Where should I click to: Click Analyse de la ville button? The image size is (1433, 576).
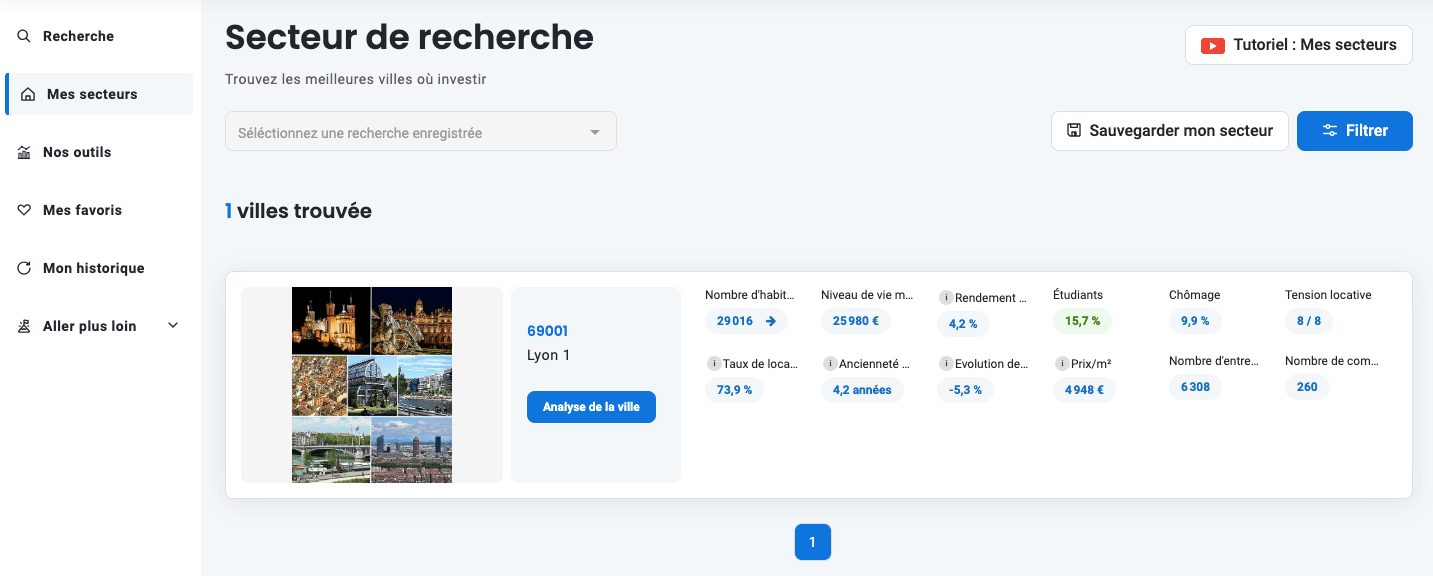[591, 407]
